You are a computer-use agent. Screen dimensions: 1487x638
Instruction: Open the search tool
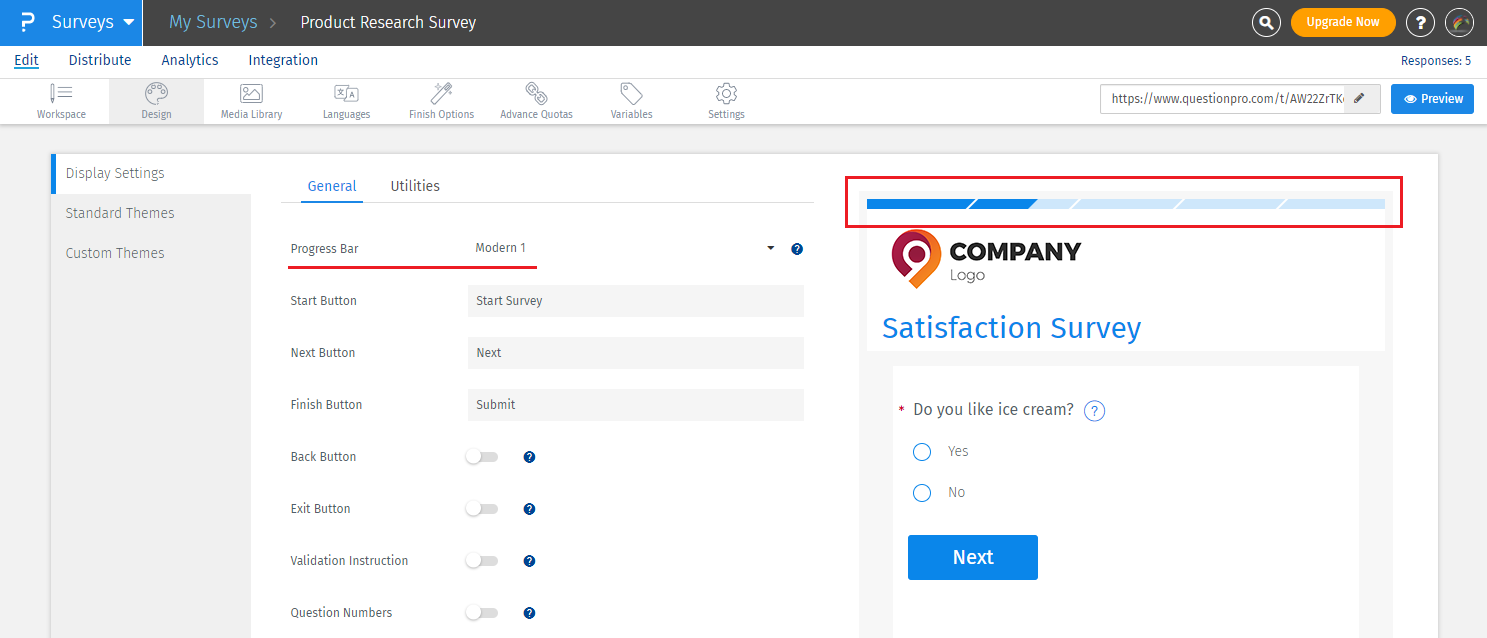pos(1266,22)
